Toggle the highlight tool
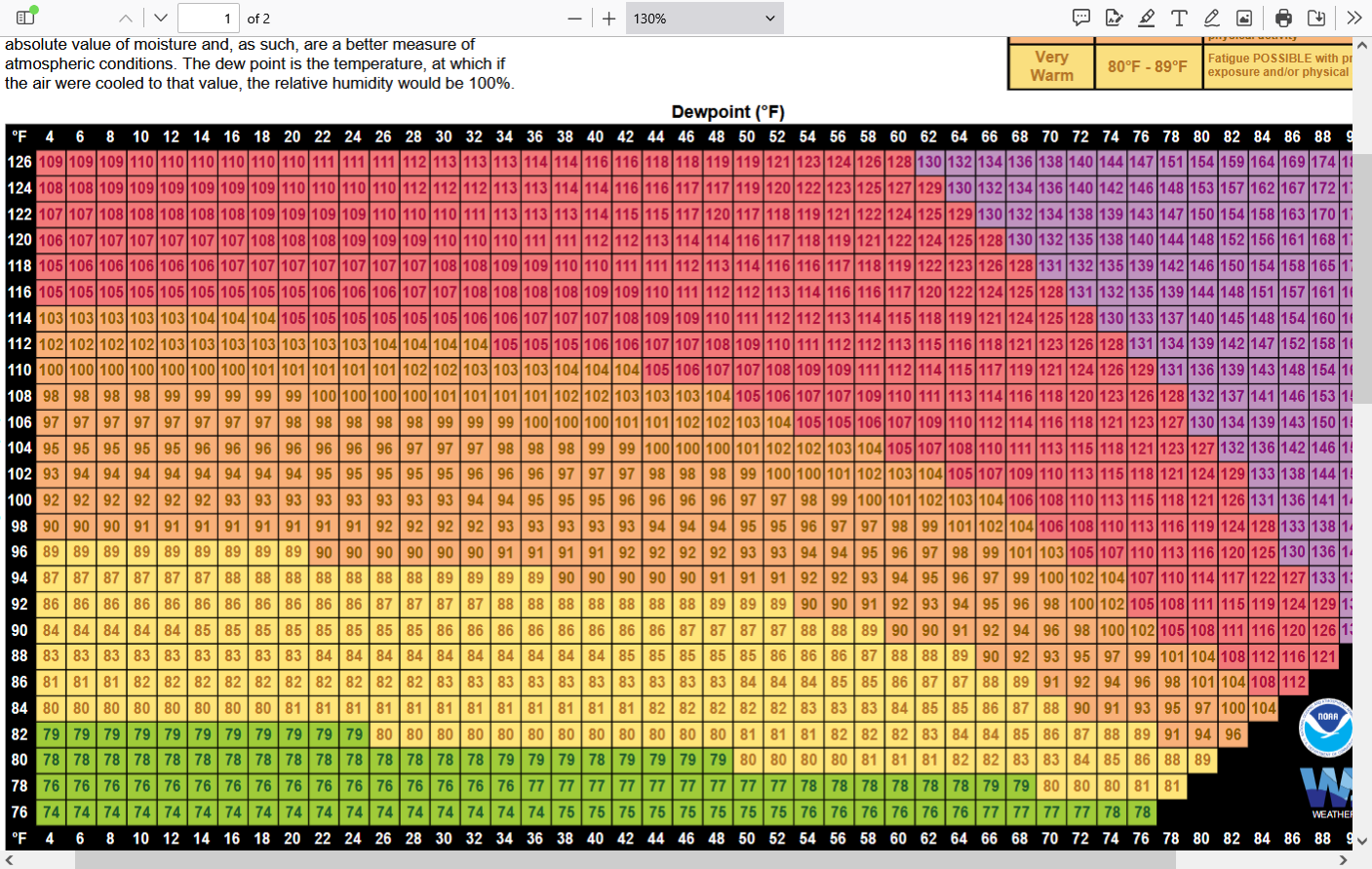Image resolution: width=1372 pixels, height=869 pixels. click(x=1147, y=18)
